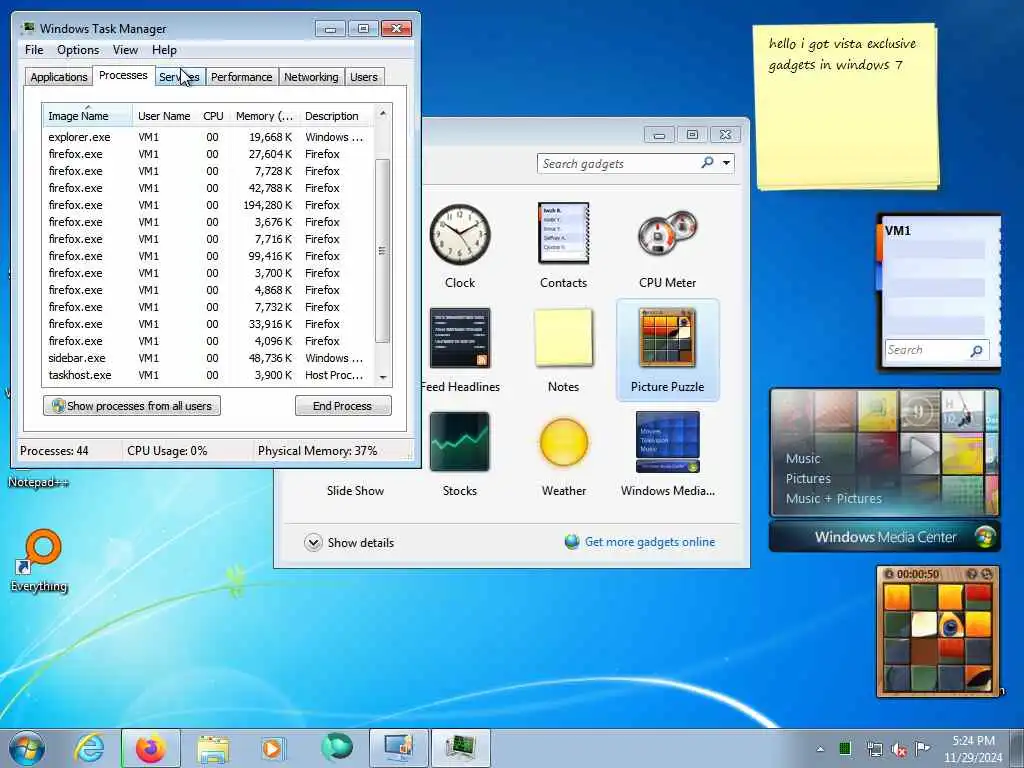Open the Everything desktop shortcut
Screen dimensions: 1024x768
click(x=39, y=561)
